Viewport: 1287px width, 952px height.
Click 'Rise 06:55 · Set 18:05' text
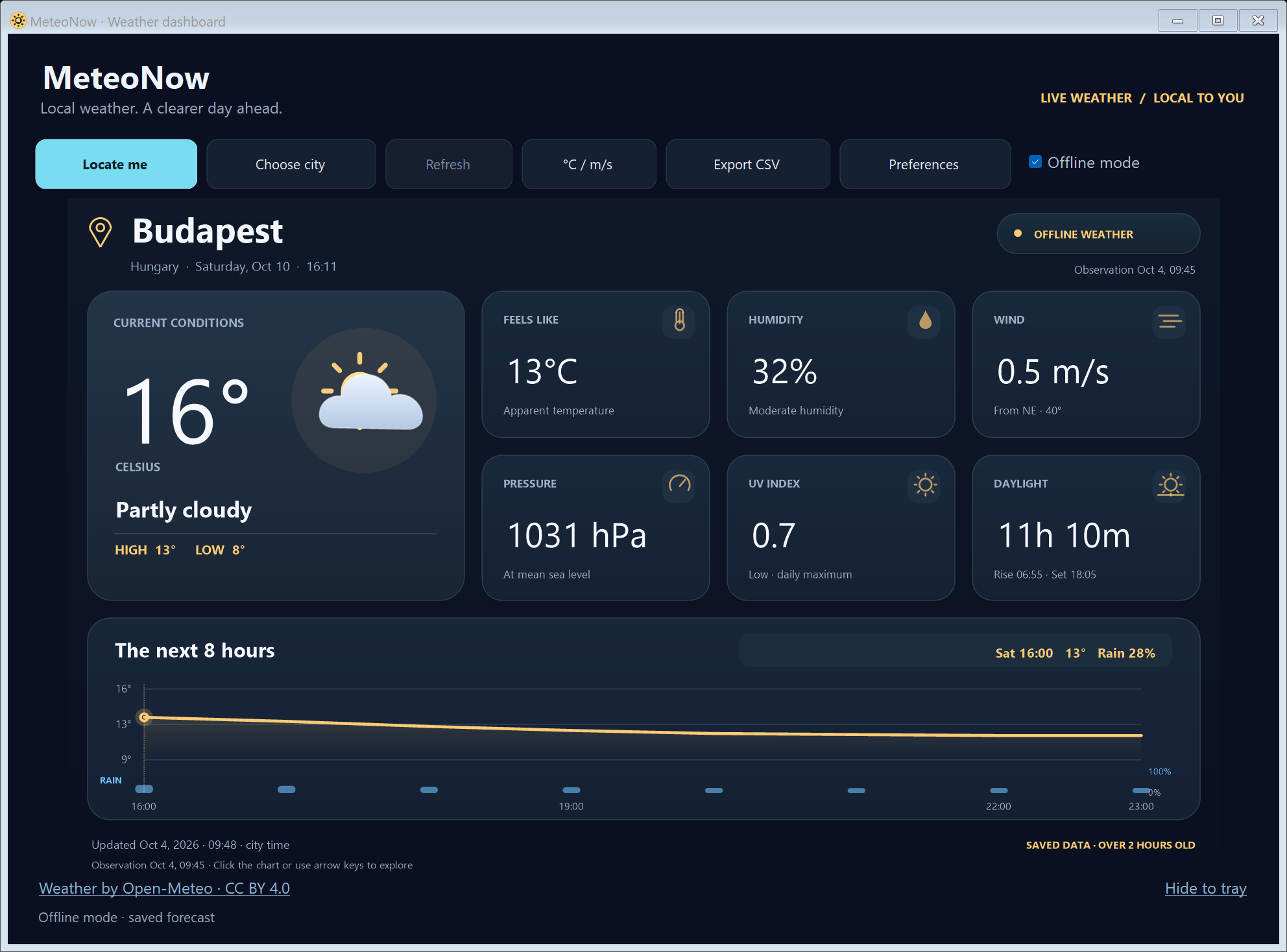coord(1045,575)
